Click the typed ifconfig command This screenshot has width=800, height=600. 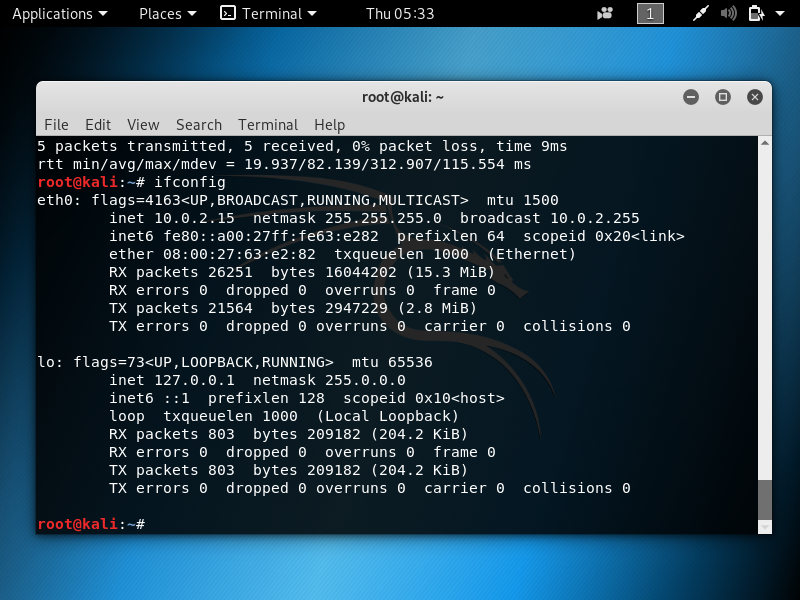click(190, 182)
